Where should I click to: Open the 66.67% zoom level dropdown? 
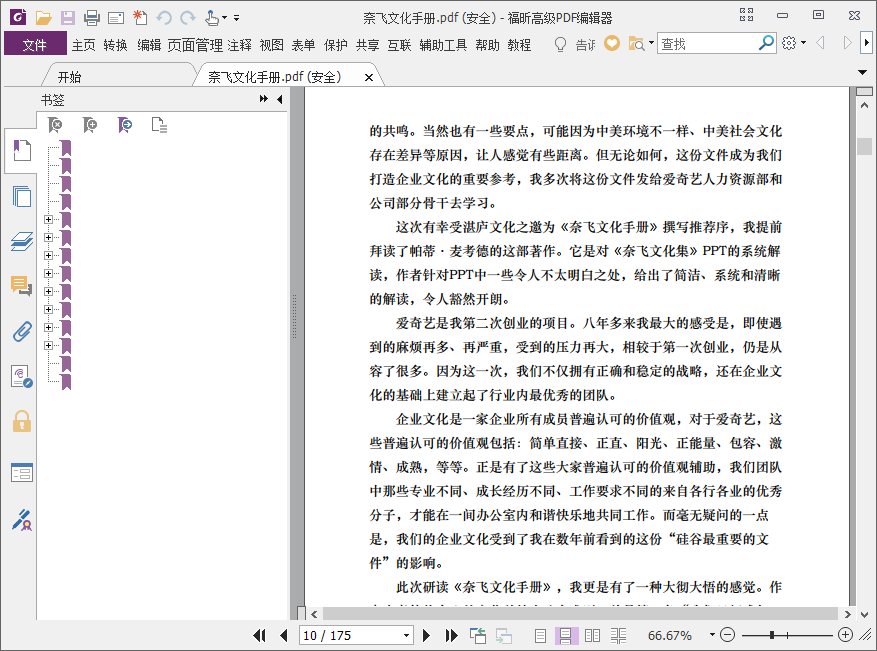click(712, 635)
